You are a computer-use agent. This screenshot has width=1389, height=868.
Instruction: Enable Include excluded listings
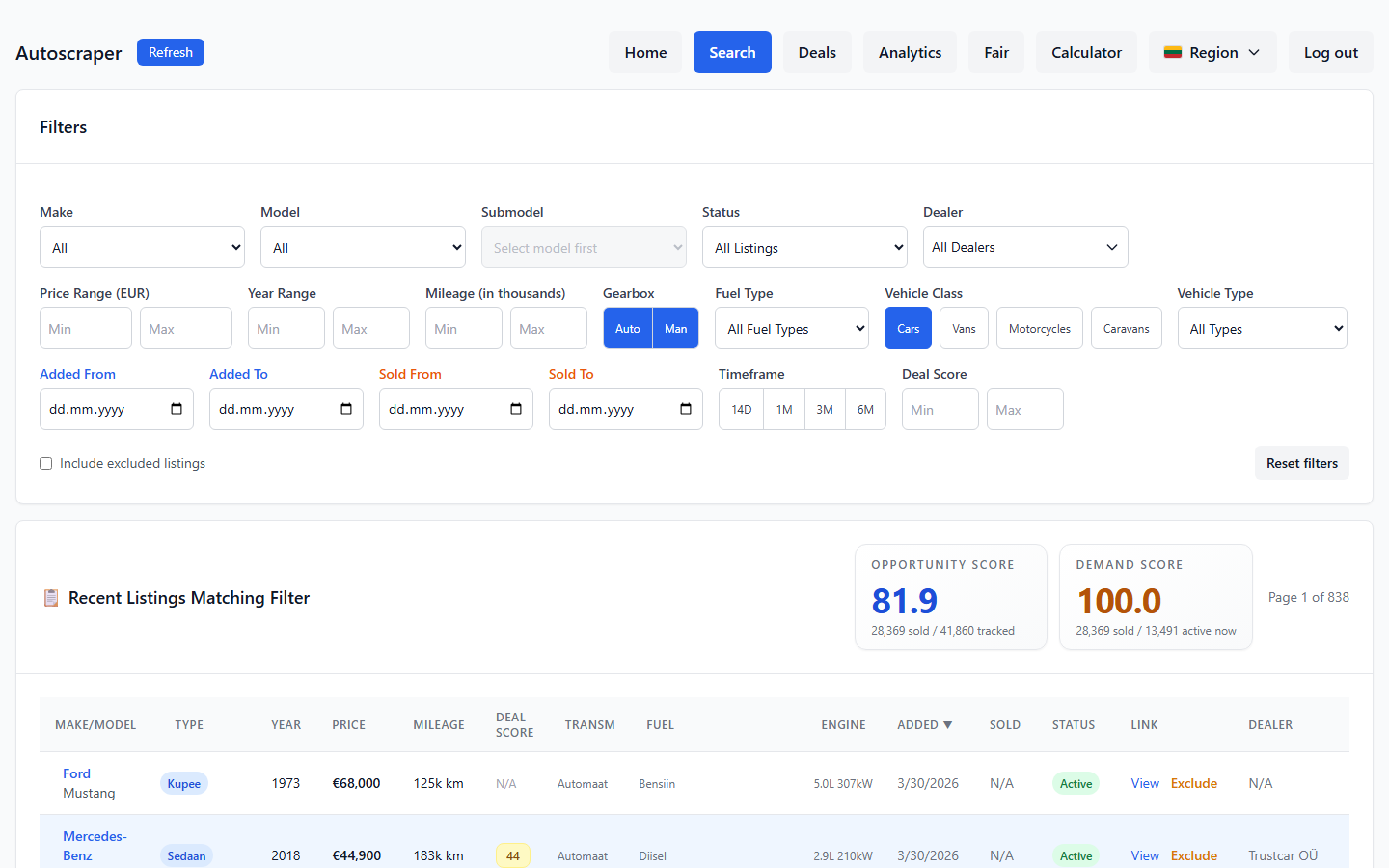pos(45,463)
